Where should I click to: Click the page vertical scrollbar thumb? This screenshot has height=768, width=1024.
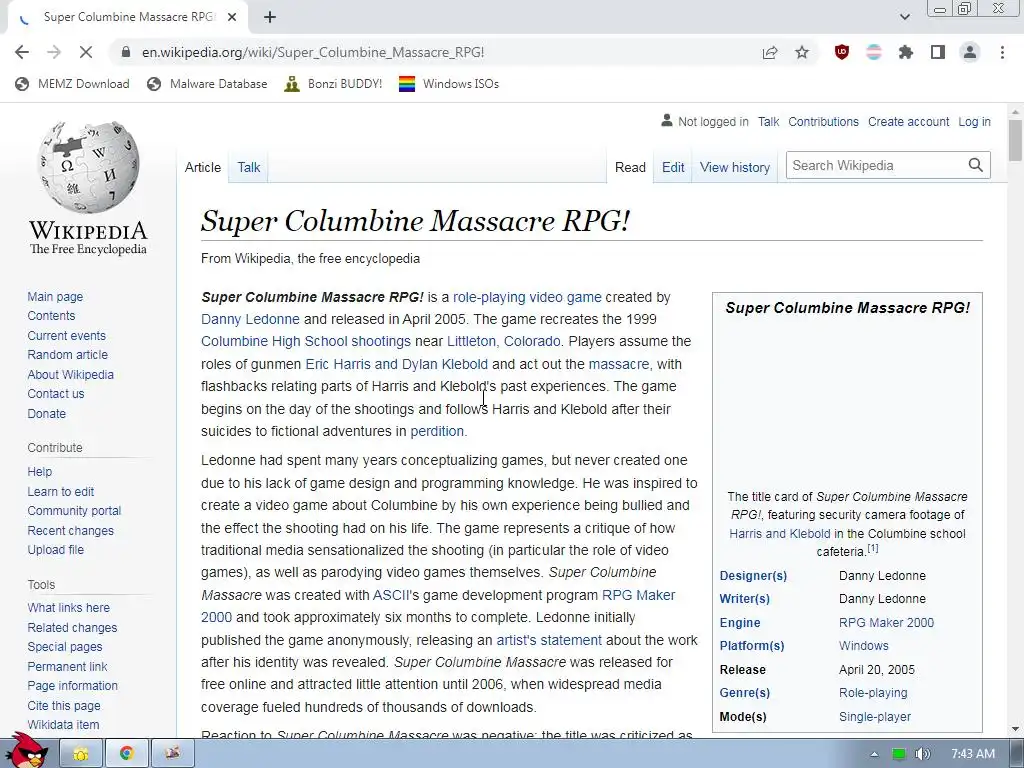pos(1015,140)
